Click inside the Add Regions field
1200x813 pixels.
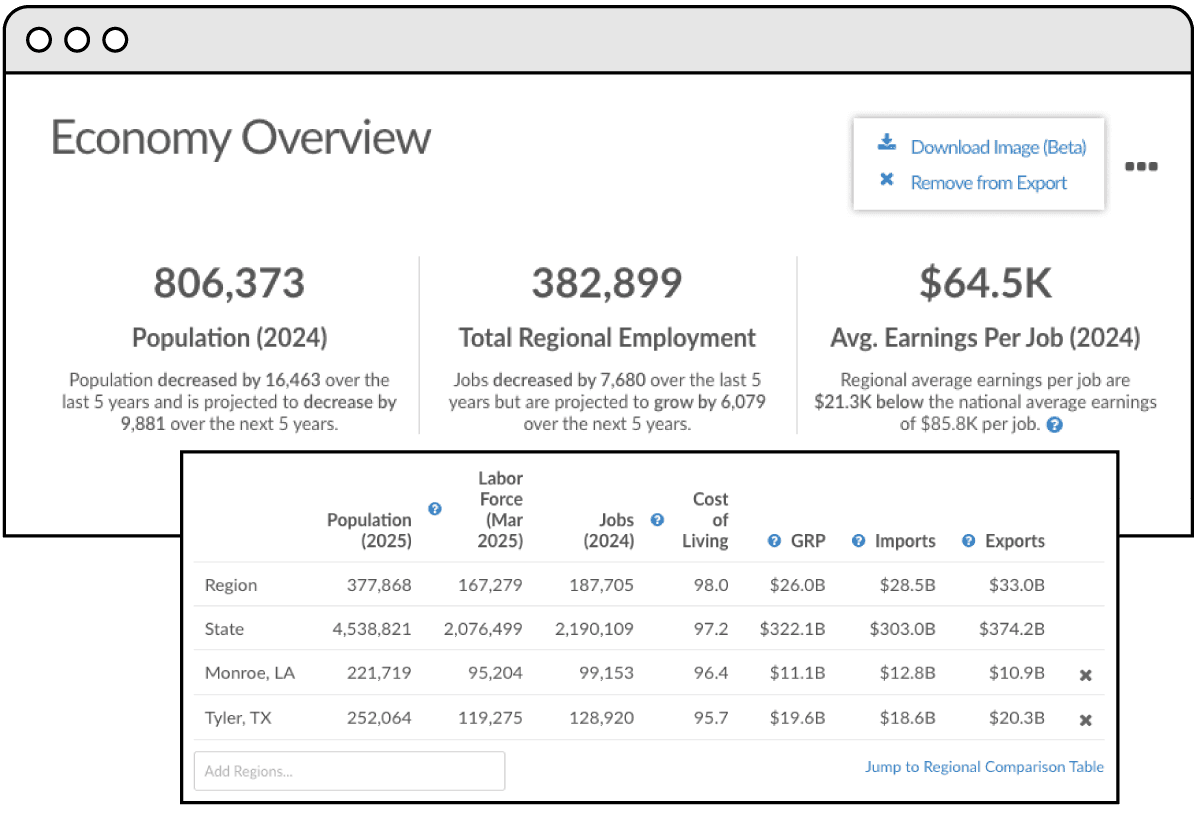pyautogui.click(x=349, y=770)
